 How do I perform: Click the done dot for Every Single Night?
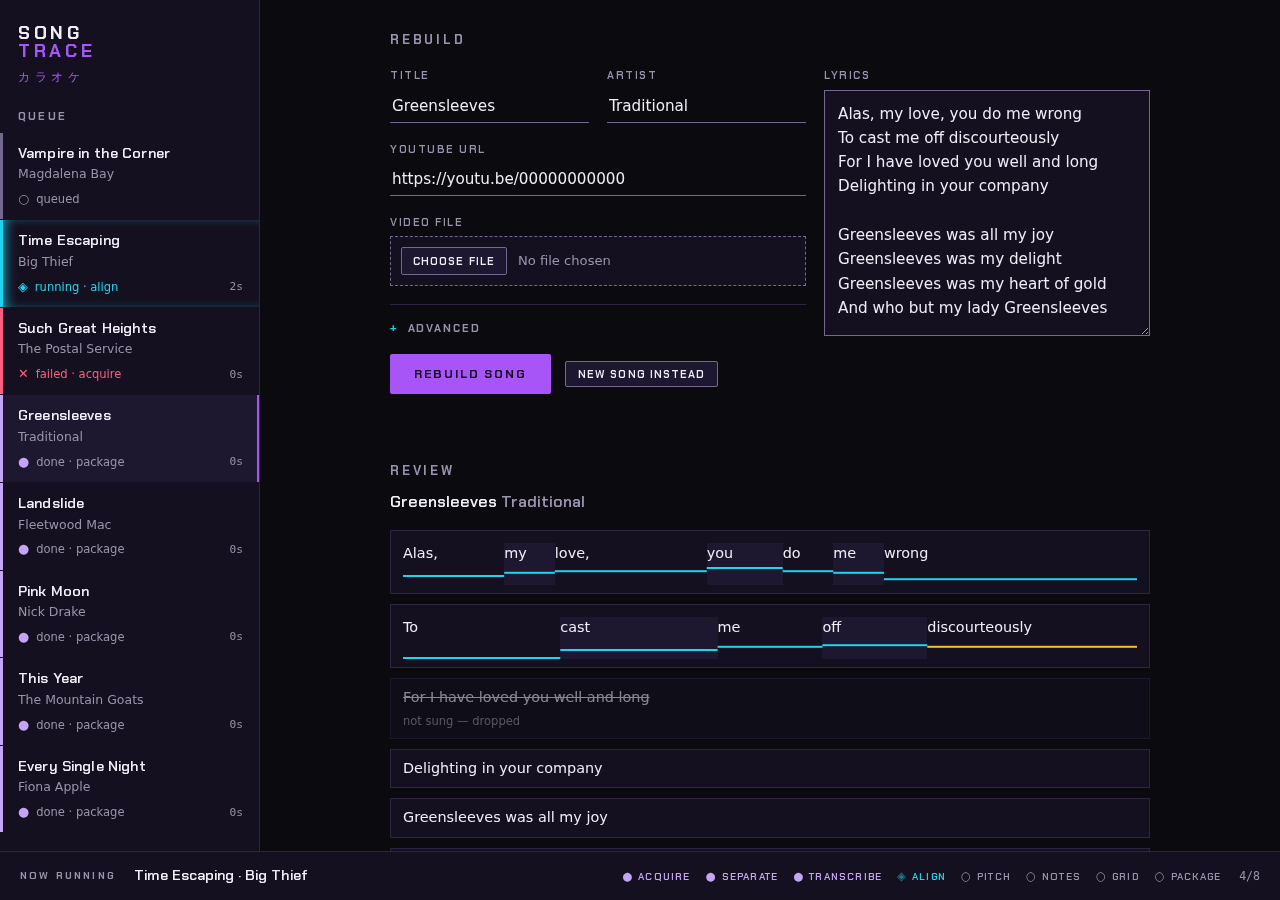click(24, 812)
